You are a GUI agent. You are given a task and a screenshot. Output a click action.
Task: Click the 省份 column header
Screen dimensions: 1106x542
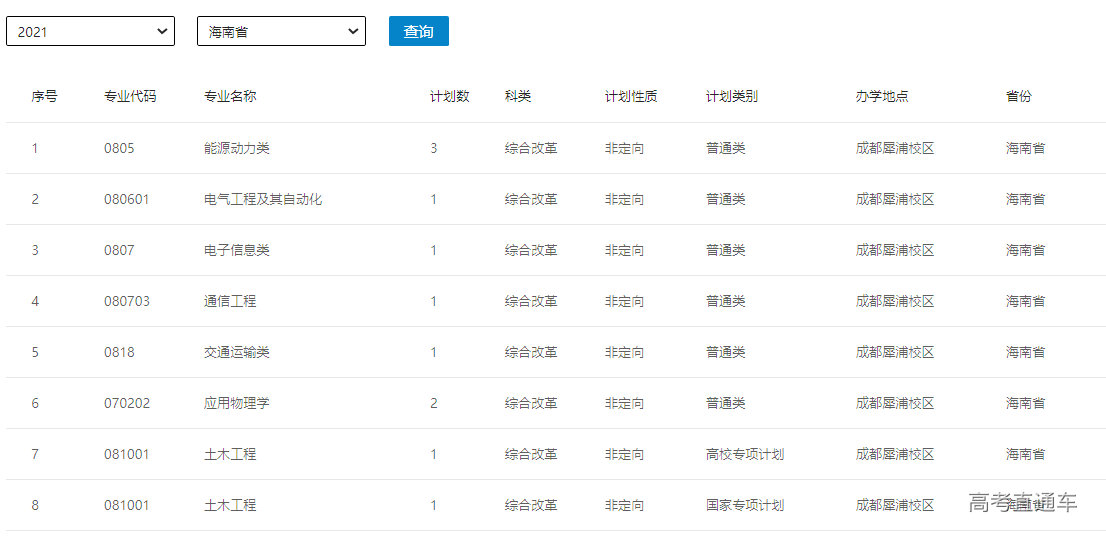tap(1018, 97)
